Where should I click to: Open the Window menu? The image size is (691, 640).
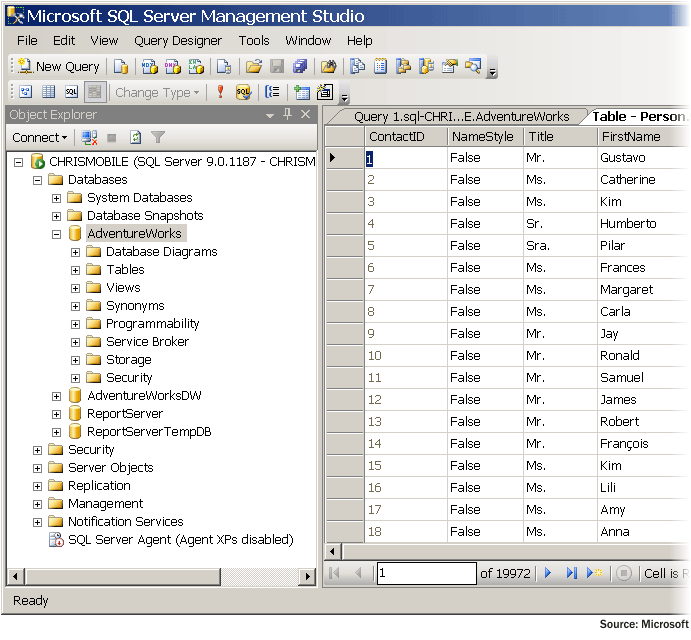pyautogui.click(x=308, y=41)
